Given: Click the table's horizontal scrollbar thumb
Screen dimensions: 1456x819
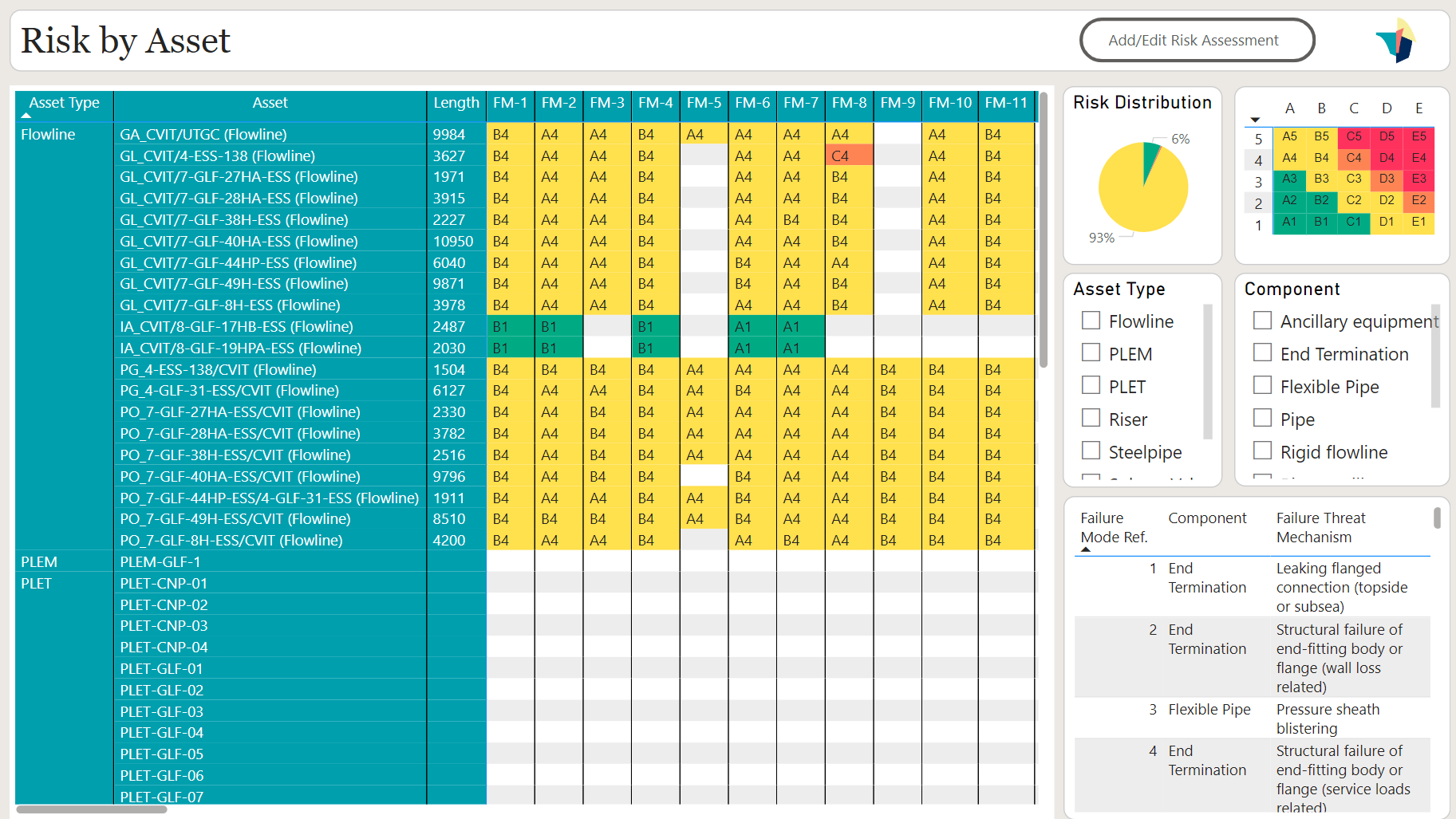Looking at the screenshot, I should click(x=92, y=809).
